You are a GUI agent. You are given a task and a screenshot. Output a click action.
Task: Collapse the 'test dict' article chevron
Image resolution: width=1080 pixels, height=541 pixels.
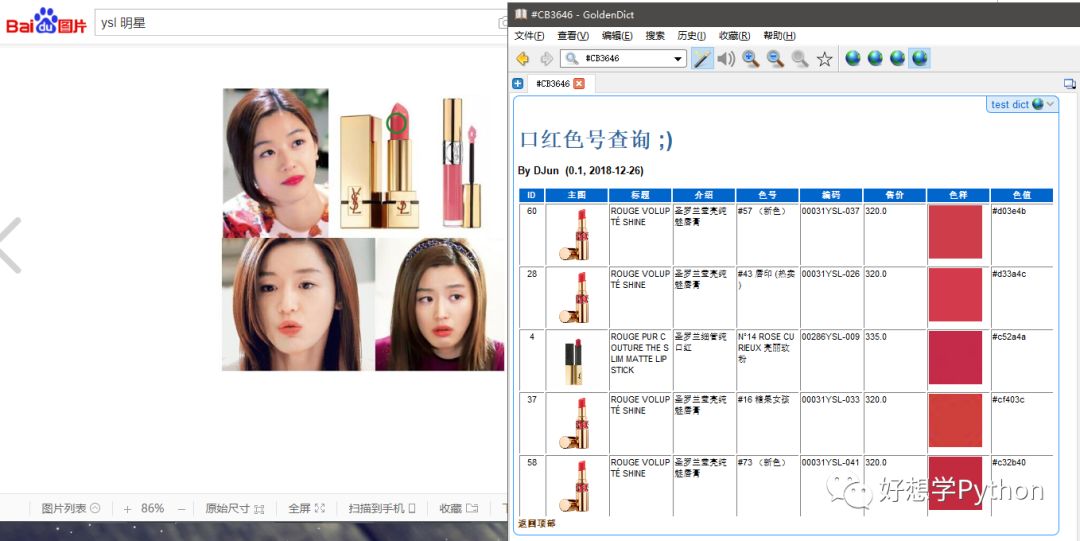coord(1050,104)
